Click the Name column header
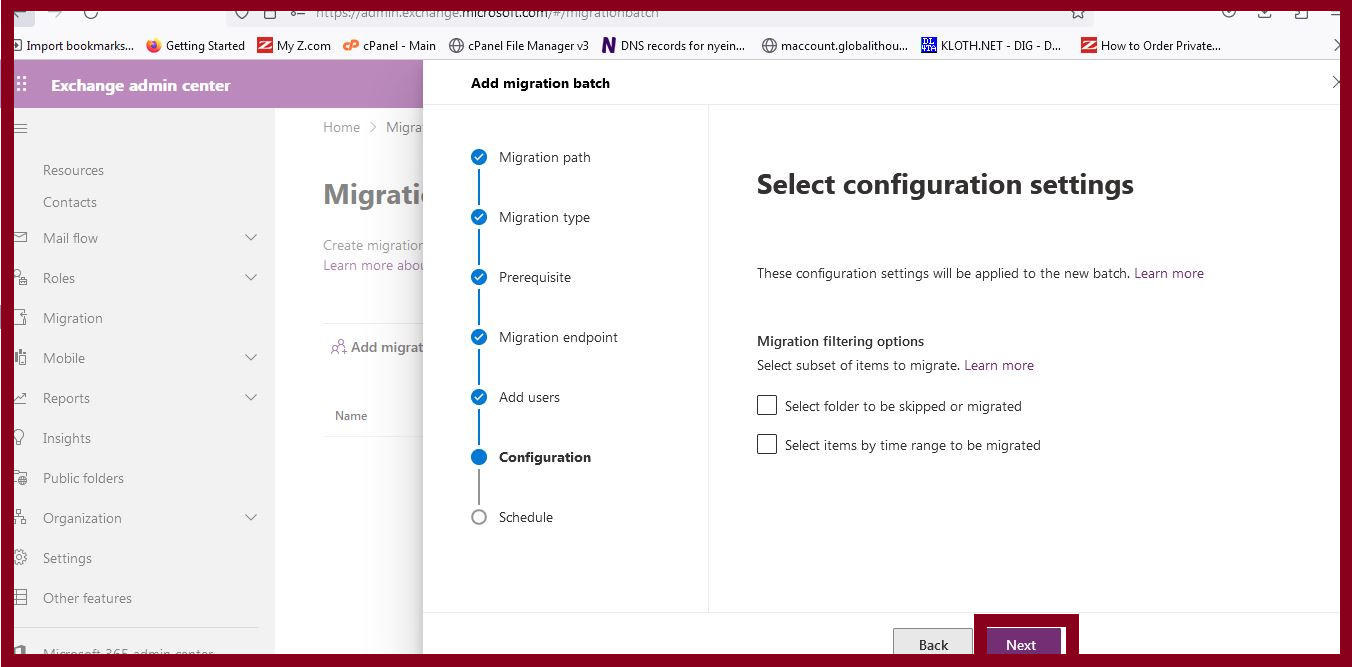 click(x=351, y=415)
